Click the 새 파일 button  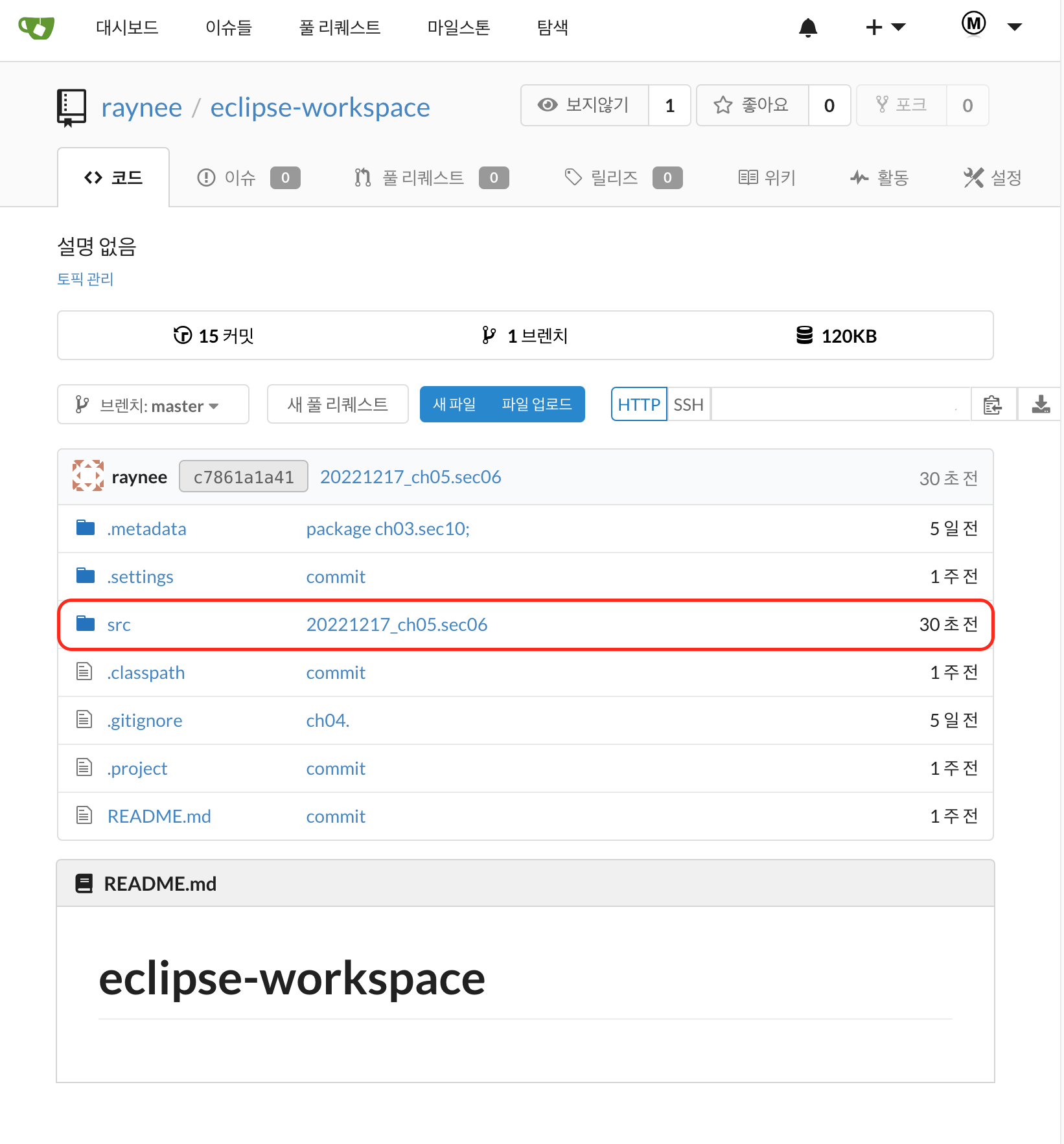[454, 404]
